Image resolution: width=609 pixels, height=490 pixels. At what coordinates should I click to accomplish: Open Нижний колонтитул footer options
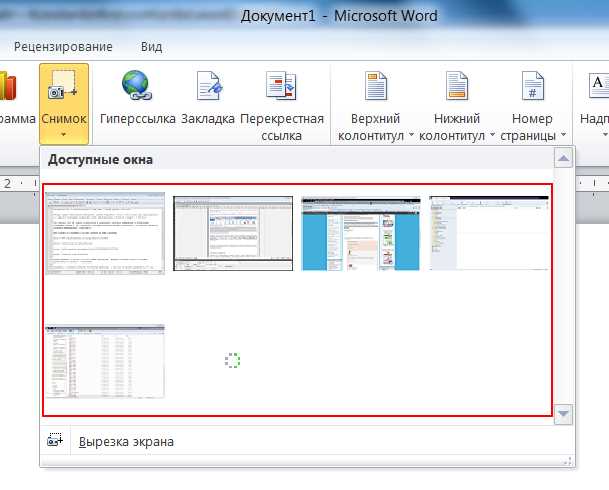(457, 105)
